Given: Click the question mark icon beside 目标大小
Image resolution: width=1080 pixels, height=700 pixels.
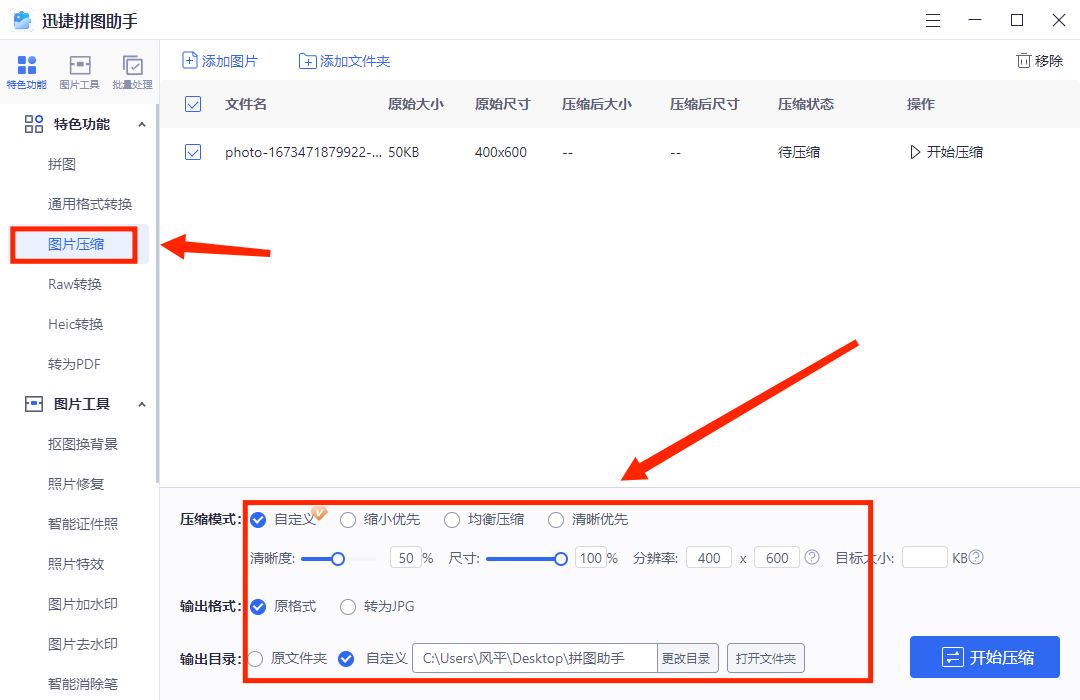Looking at the screenshot, I should [977, 558].
